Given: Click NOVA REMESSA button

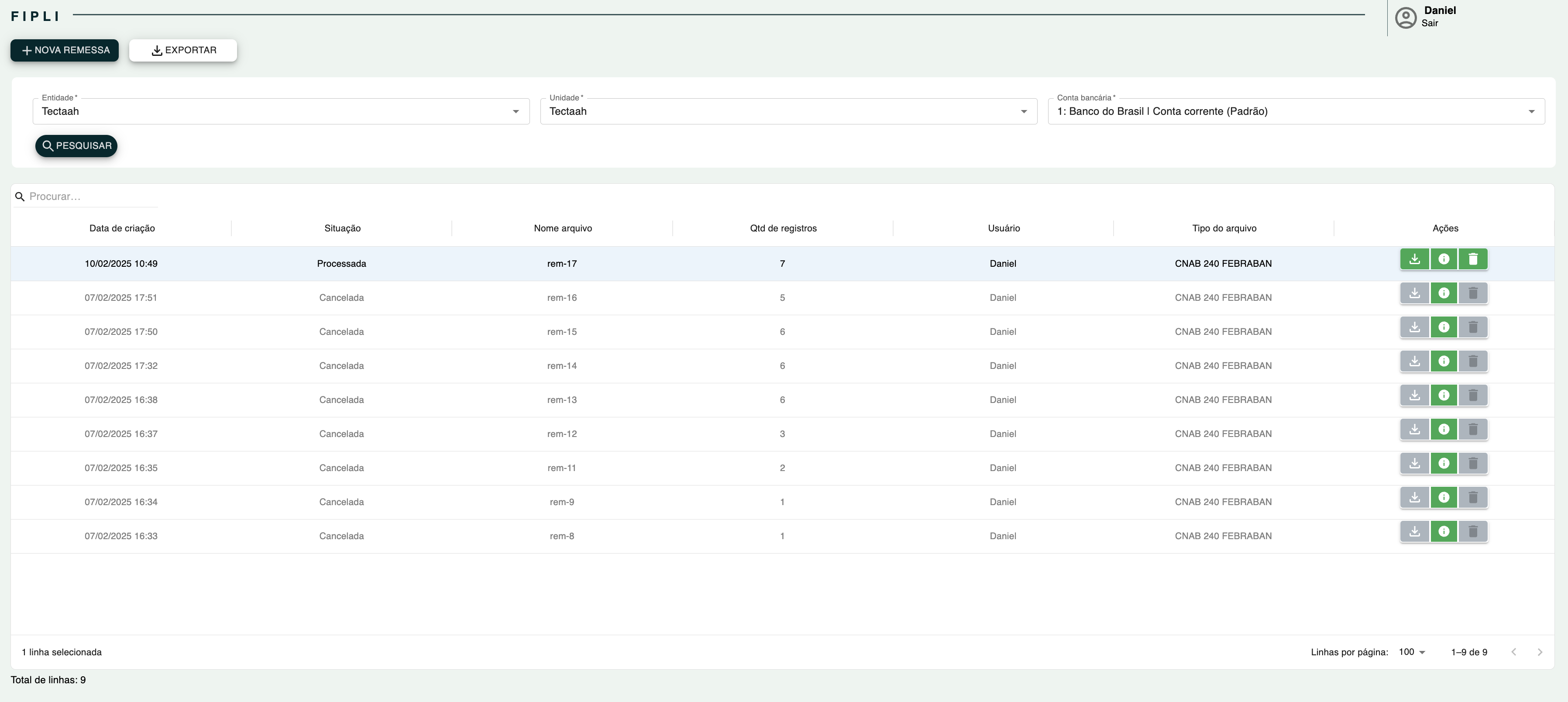Looking at the screenshot, I should [65, 51].
